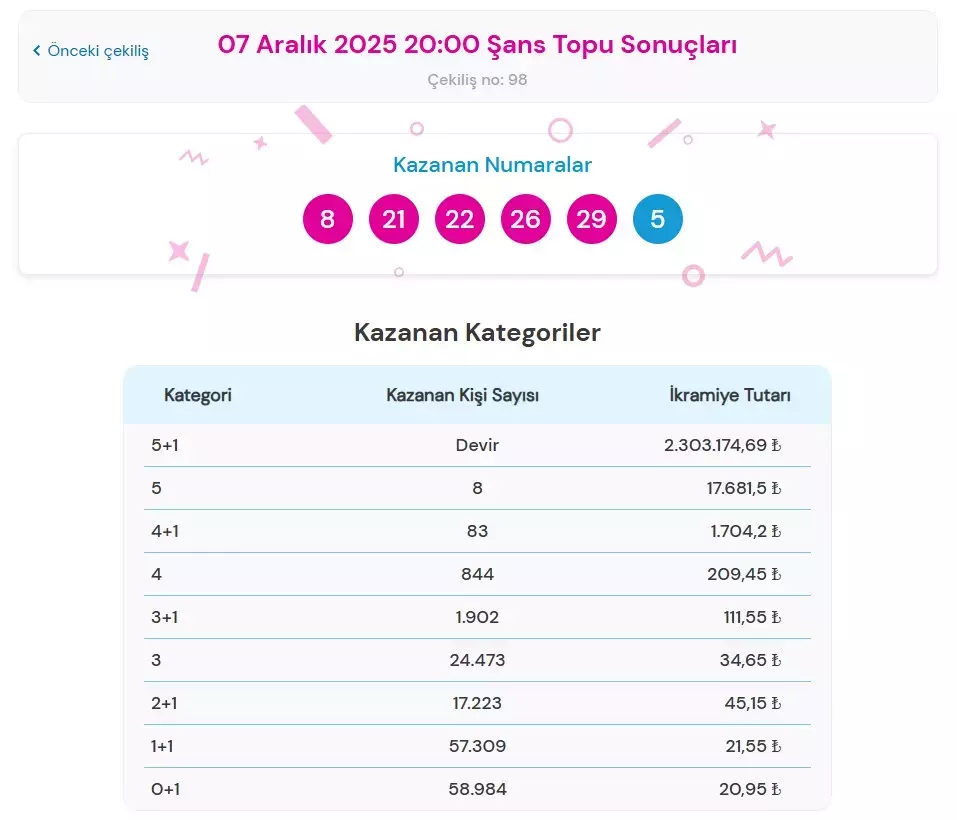Select the winning number ball 8
The height and width of the screenshot is (820, 957).
pos(327,219)
